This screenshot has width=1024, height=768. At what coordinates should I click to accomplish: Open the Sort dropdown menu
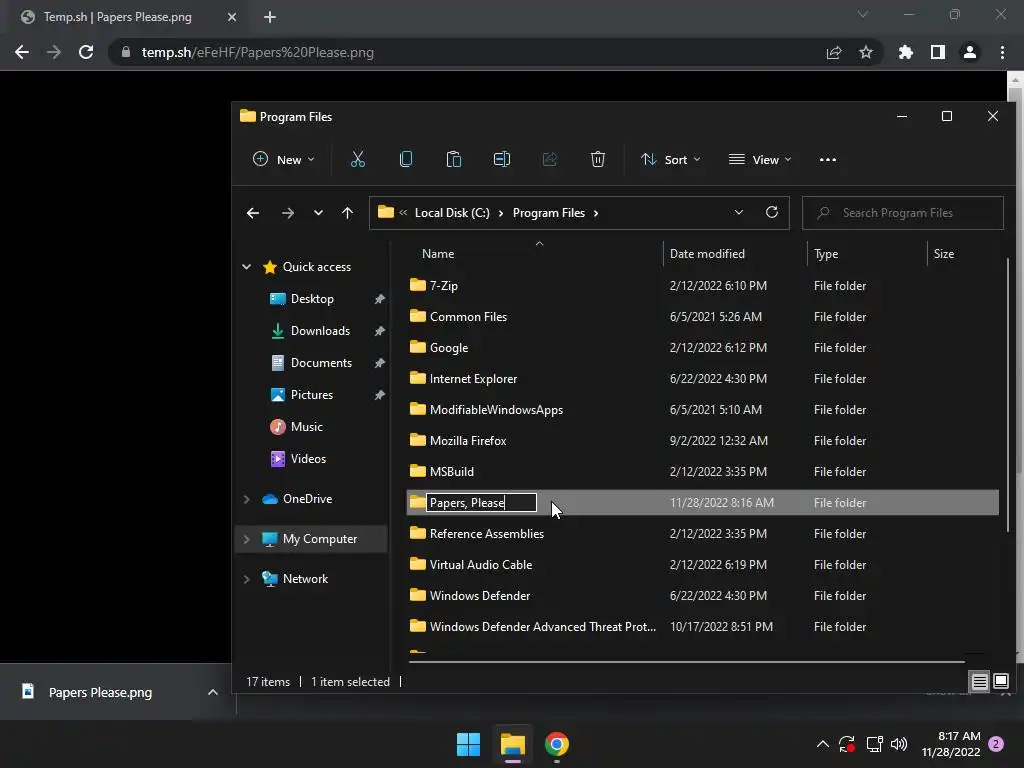tap(671, 159)
